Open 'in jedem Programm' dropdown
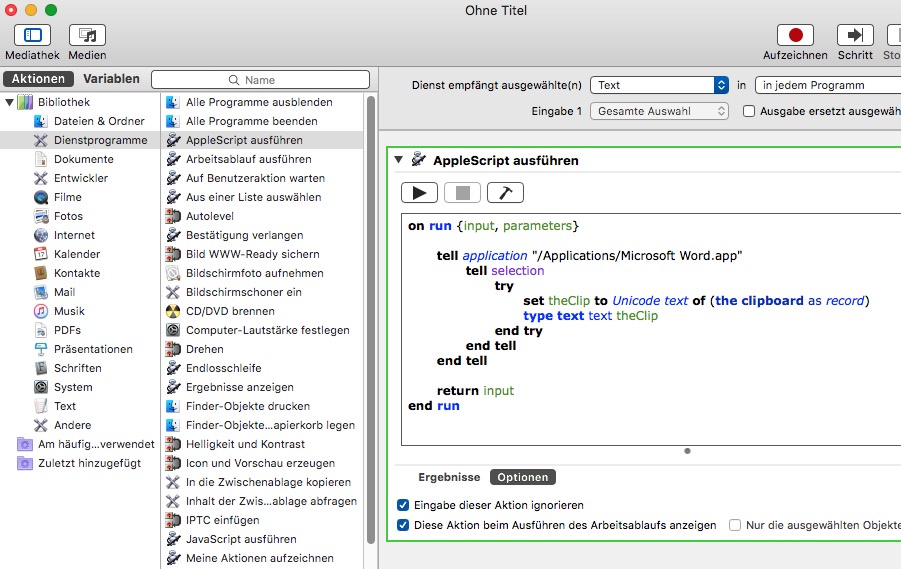This screenshot has width=901, height=569. pos(828,85)
